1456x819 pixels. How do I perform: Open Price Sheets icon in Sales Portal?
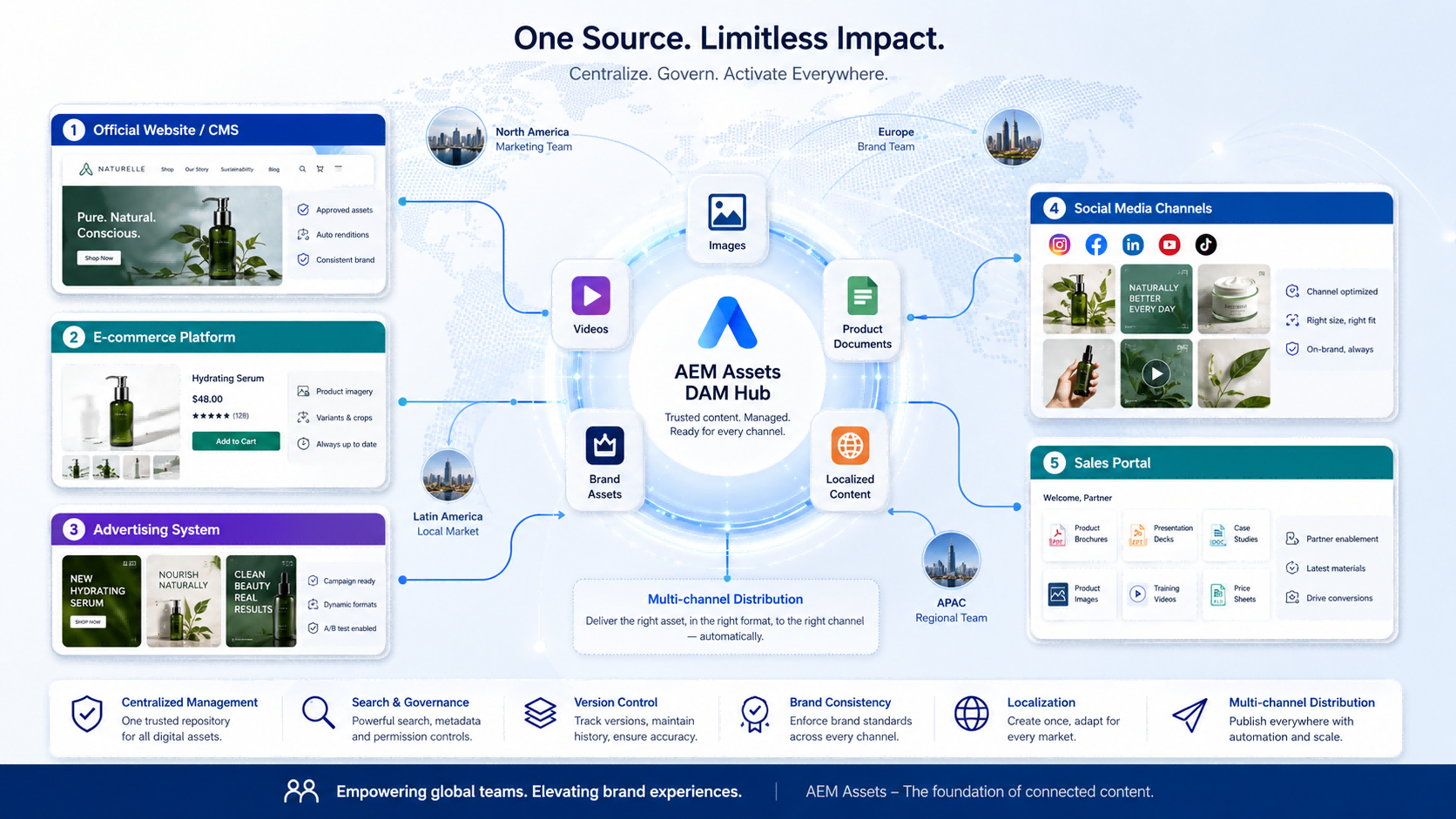pos(1217,594)
